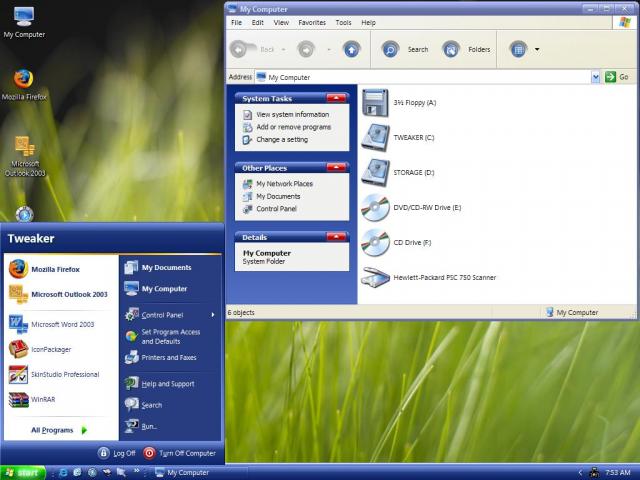Image resolution: width=640 pixels, height=480 pixels.
Task: Click the Go button beside the address bar
Action: (x=617, y=77)
